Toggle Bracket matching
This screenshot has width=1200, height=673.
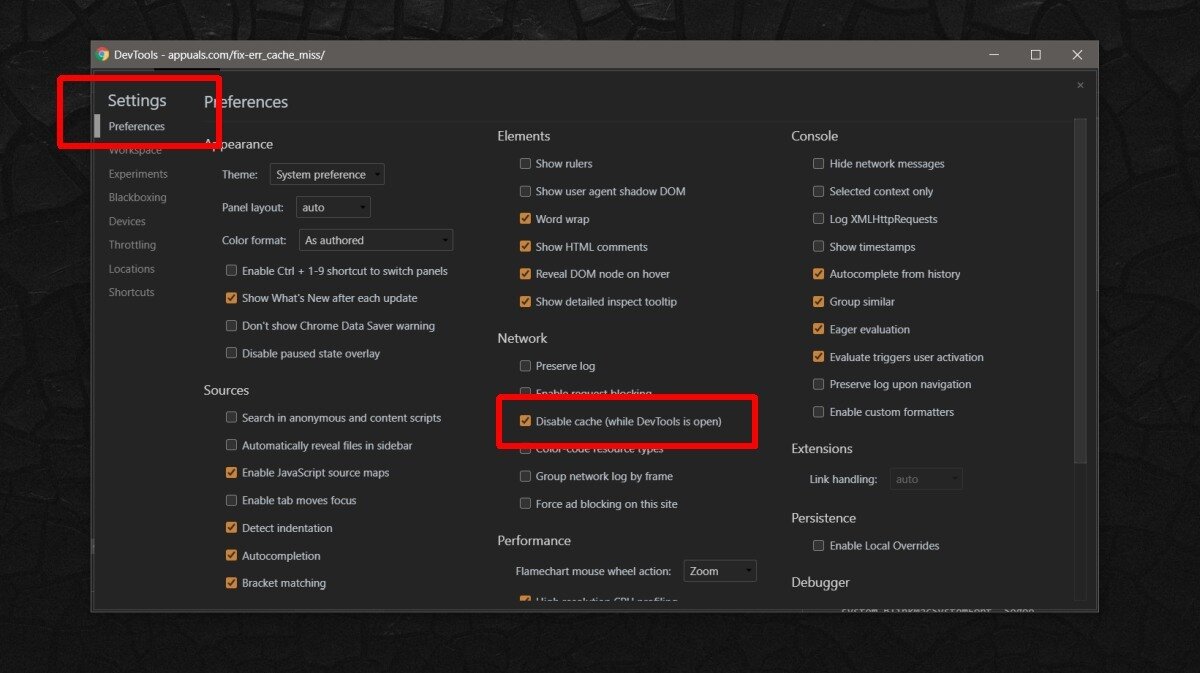coord(230,582)
